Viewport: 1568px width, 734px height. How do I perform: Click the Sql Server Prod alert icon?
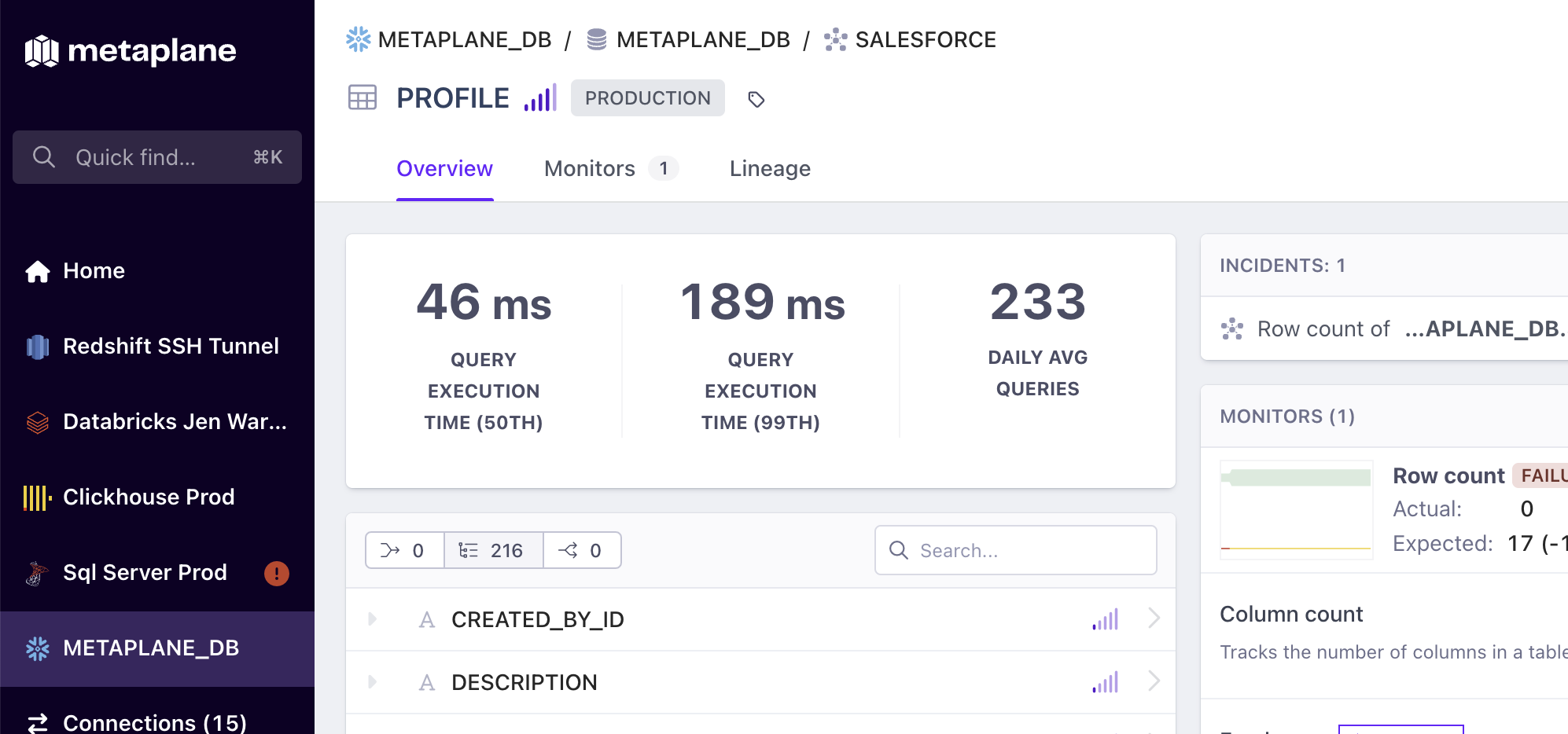coord(276,574)
